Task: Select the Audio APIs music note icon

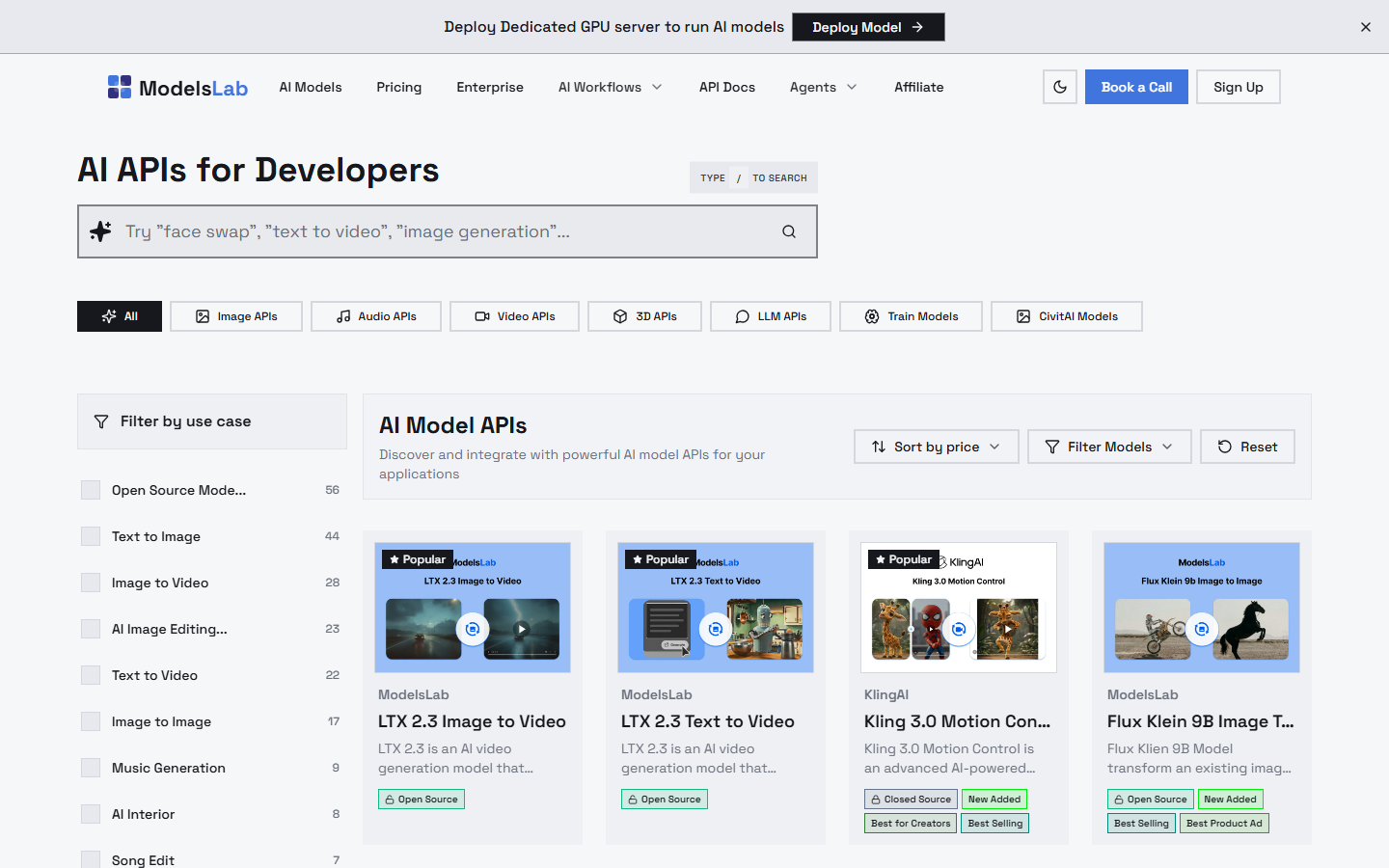Action: [x=343, y=315]
